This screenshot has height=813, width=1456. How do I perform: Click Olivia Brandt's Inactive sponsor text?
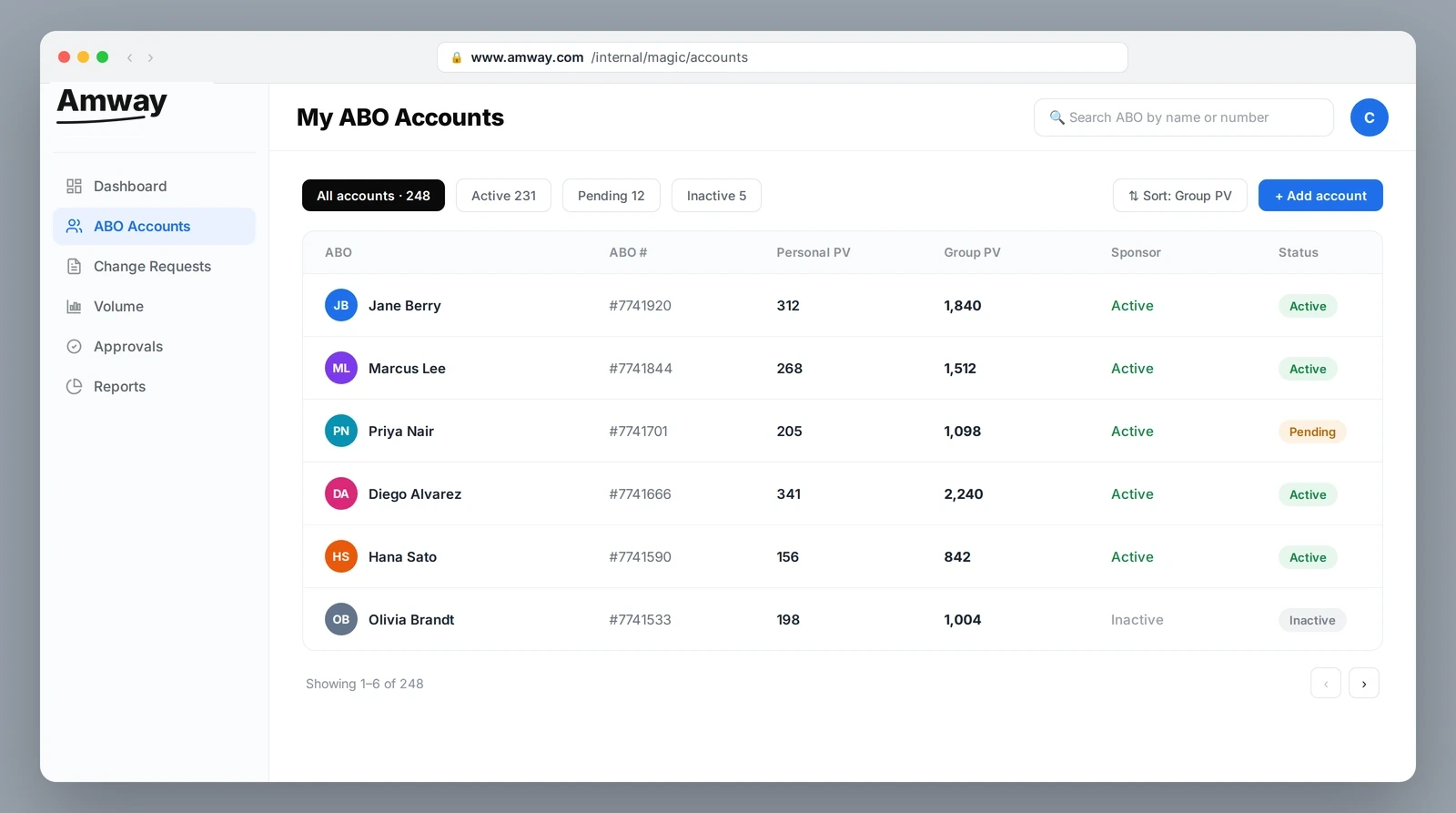1137,620
